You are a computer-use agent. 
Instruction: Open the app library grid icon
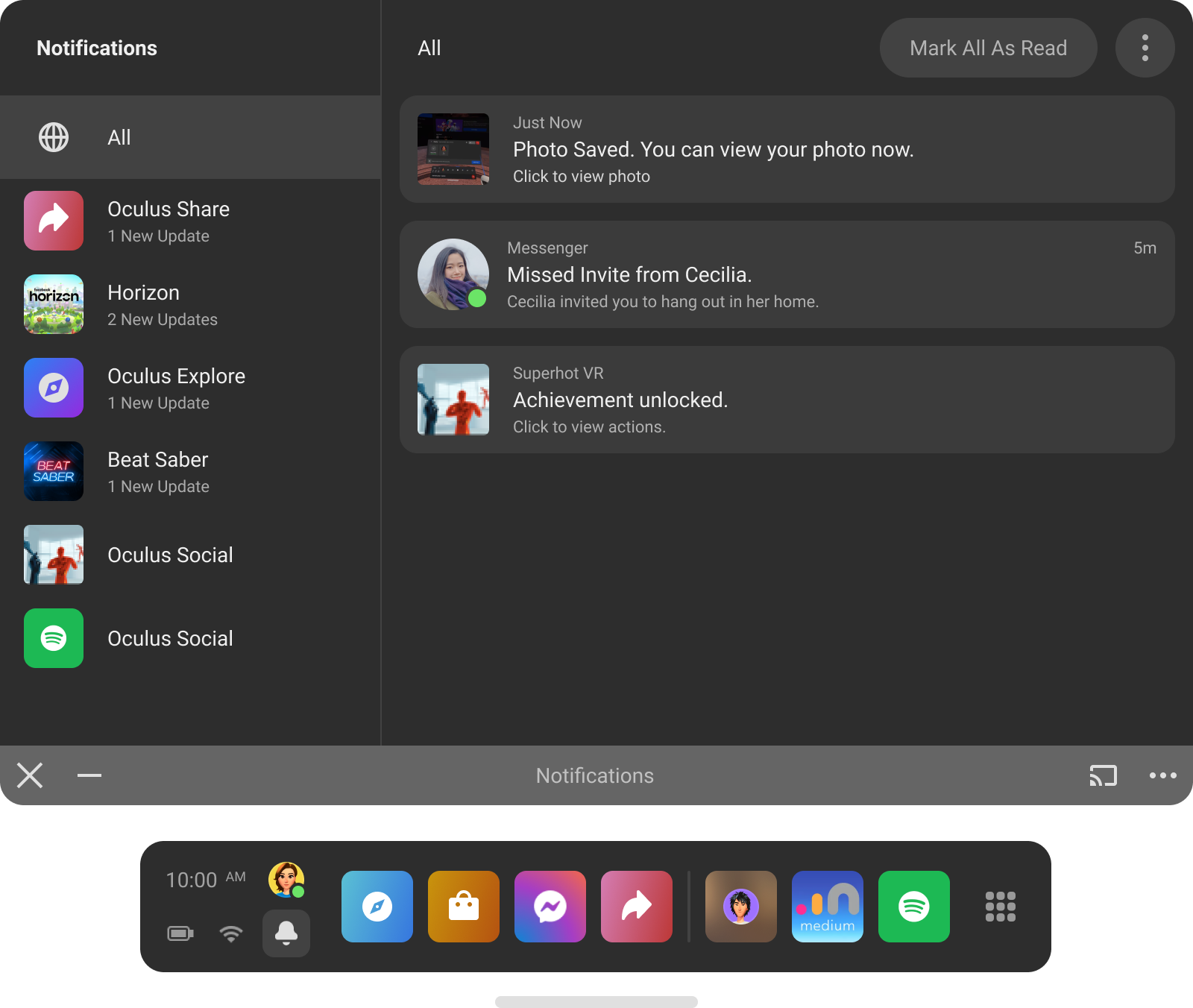(1001, 907)
